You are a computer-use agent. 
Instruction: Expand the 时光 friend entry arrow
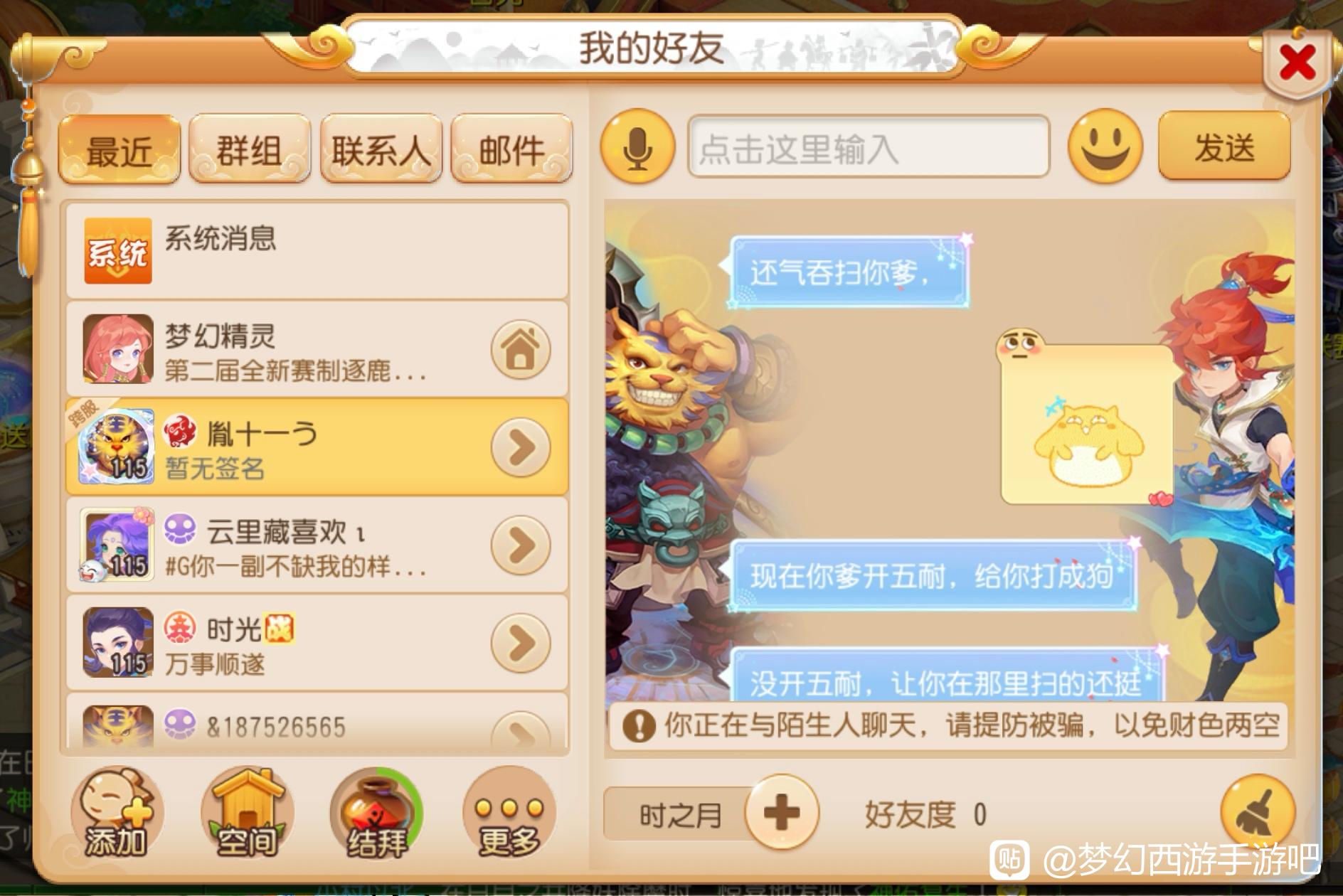pos(521,643)
